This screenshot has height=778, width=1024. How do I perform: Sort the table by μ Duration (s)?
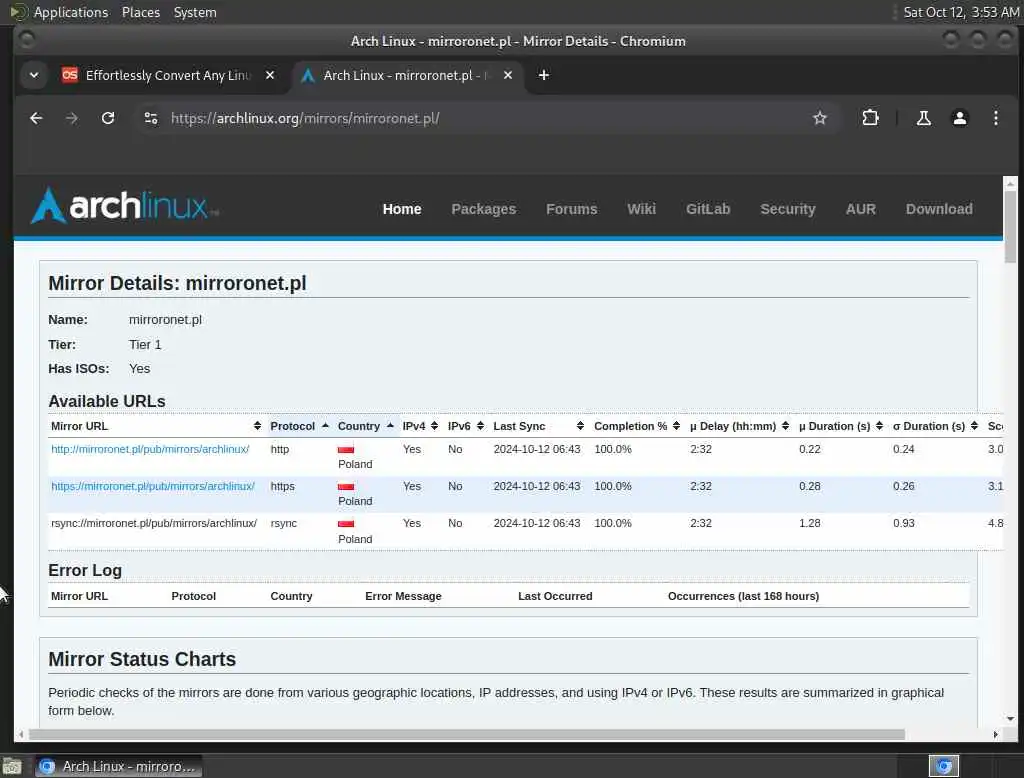841,426
